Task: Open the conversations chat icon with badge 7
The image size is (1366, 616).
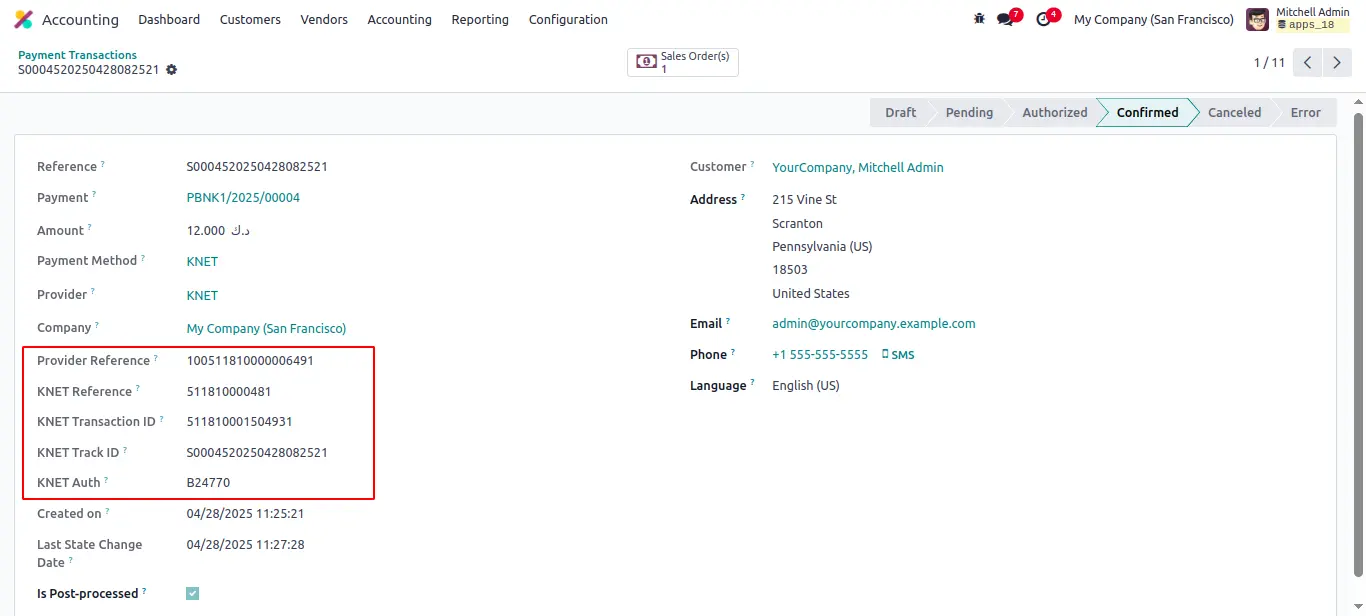Action: [1005, 19]
